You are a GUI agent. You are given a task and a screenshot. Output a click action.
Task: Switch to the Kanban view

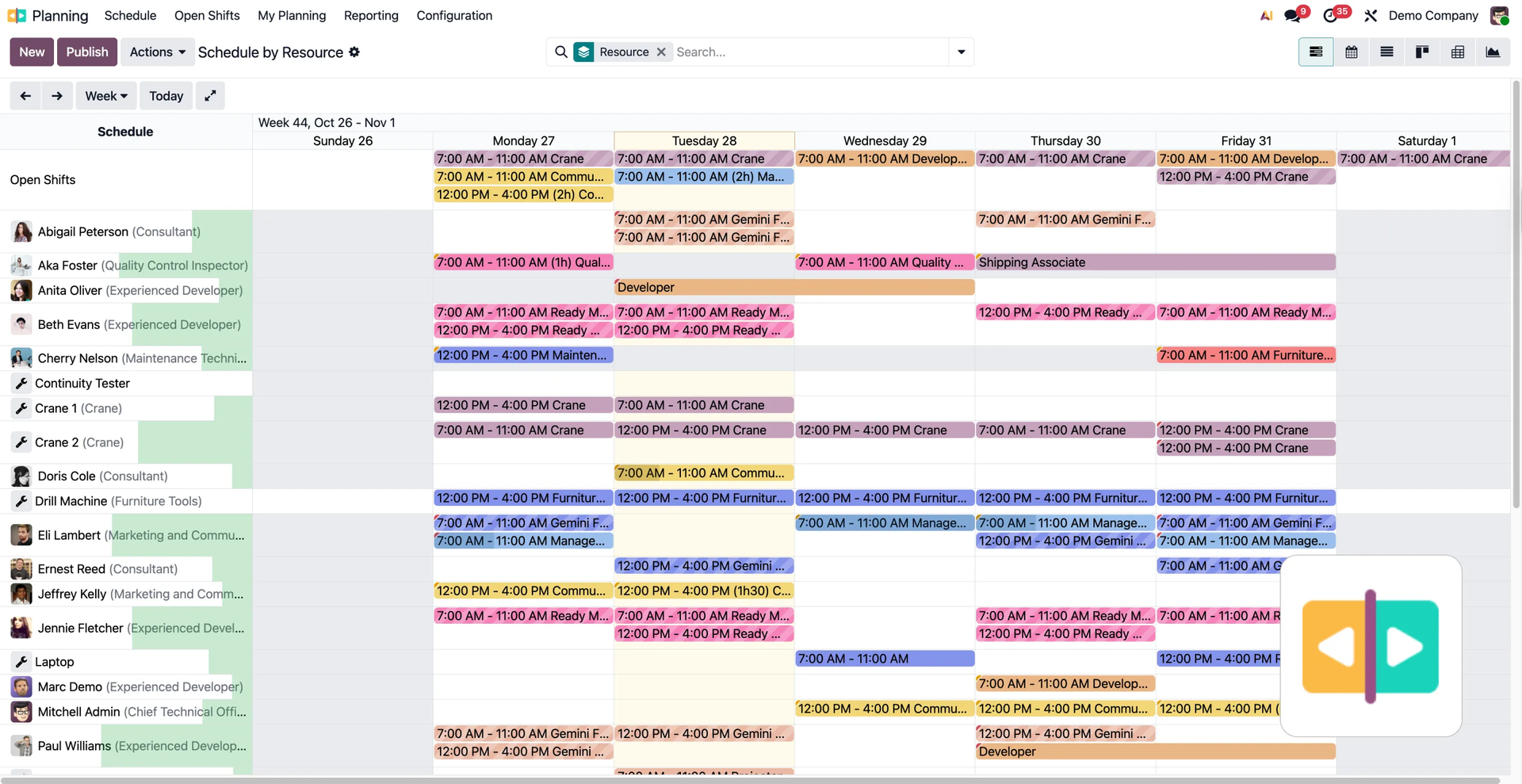1422,52
